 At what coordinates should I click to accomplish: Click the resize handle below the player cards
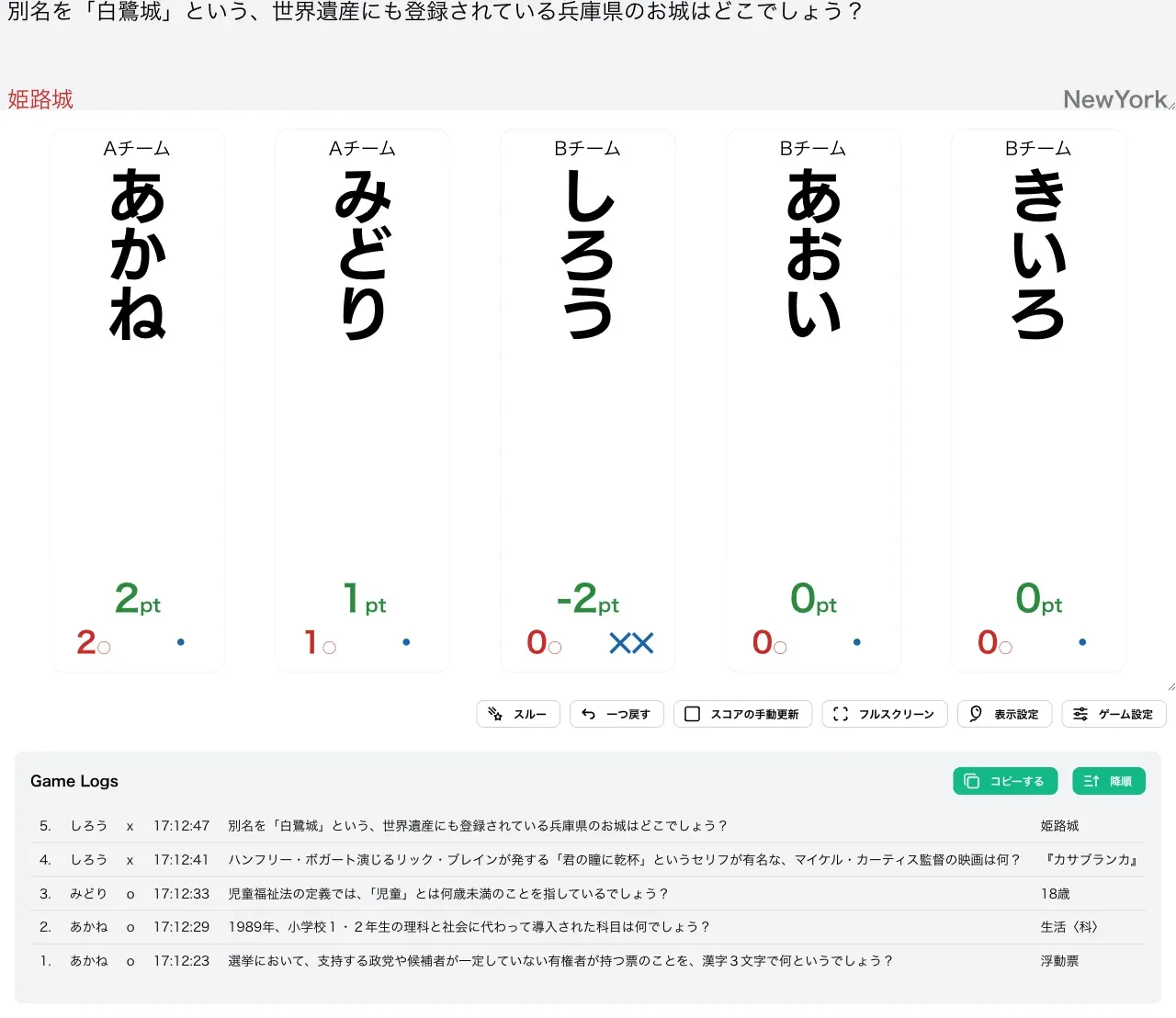coord(1170,685)
